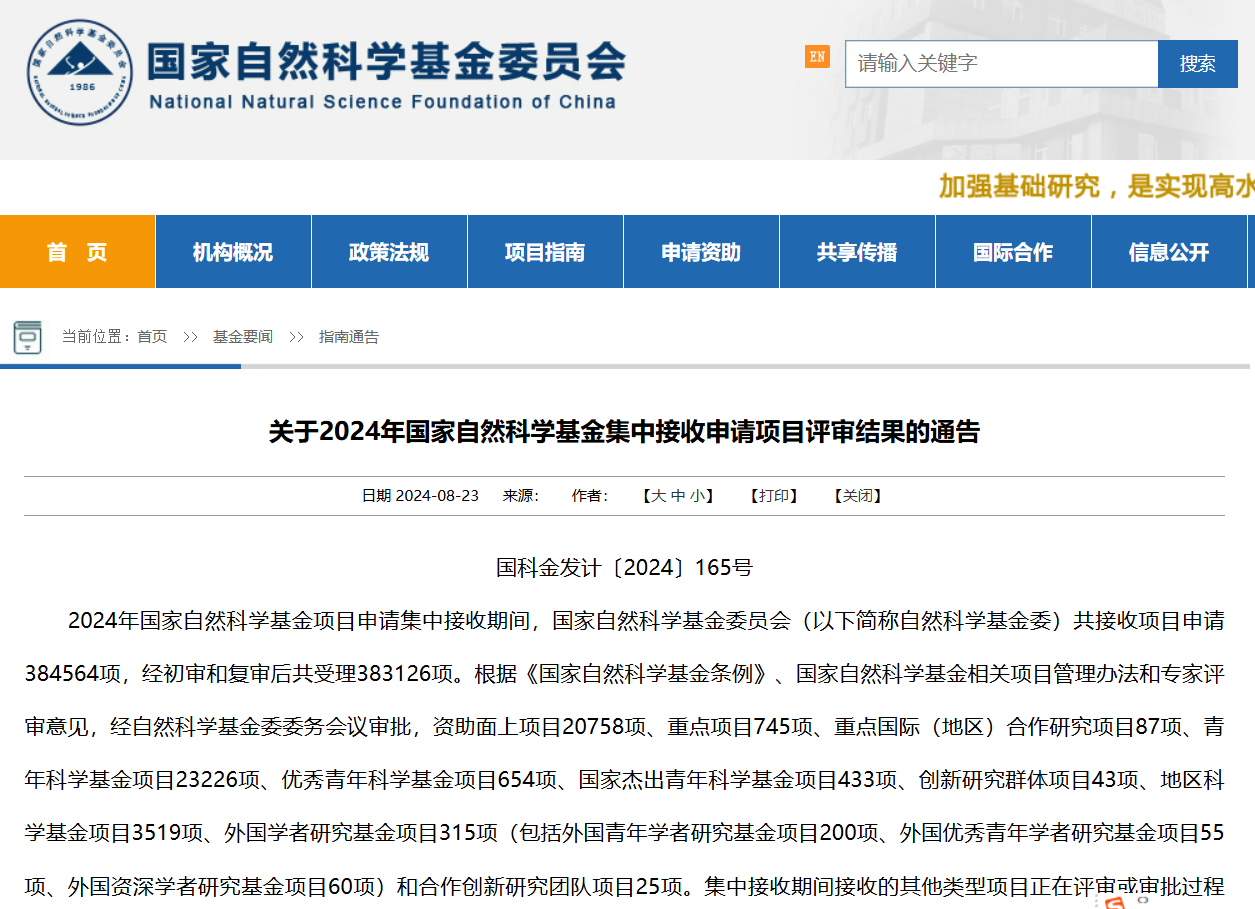Open the 政策法规 menu item
The image size is (1255, 909).
click(x=389, y=252)
